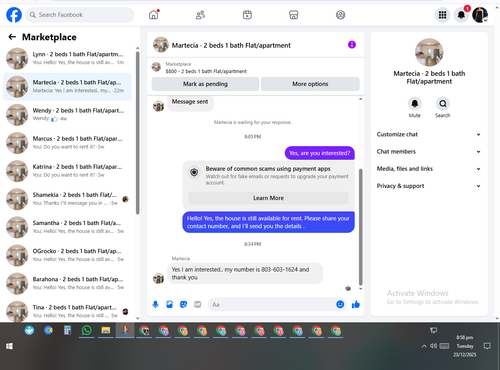500x370 pixels.
Task: Open the emoji picker in message box
Action: point(340,304)
